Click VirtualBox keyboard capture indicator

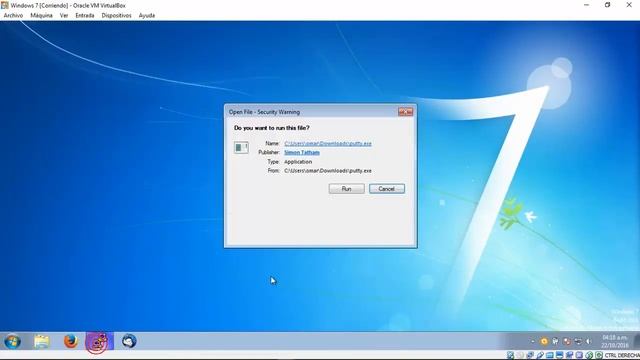coord(599,355)
